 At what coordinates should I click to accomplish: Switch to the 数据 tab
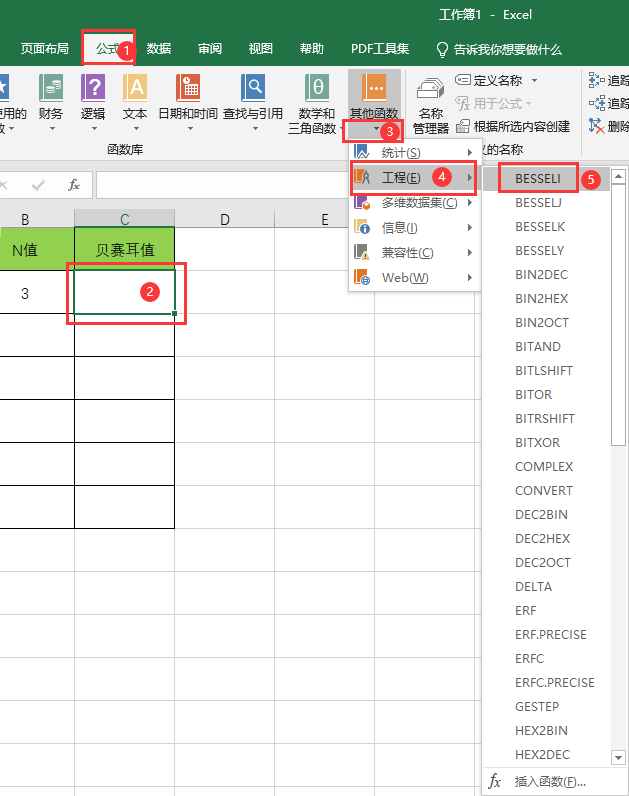point(159,49)
